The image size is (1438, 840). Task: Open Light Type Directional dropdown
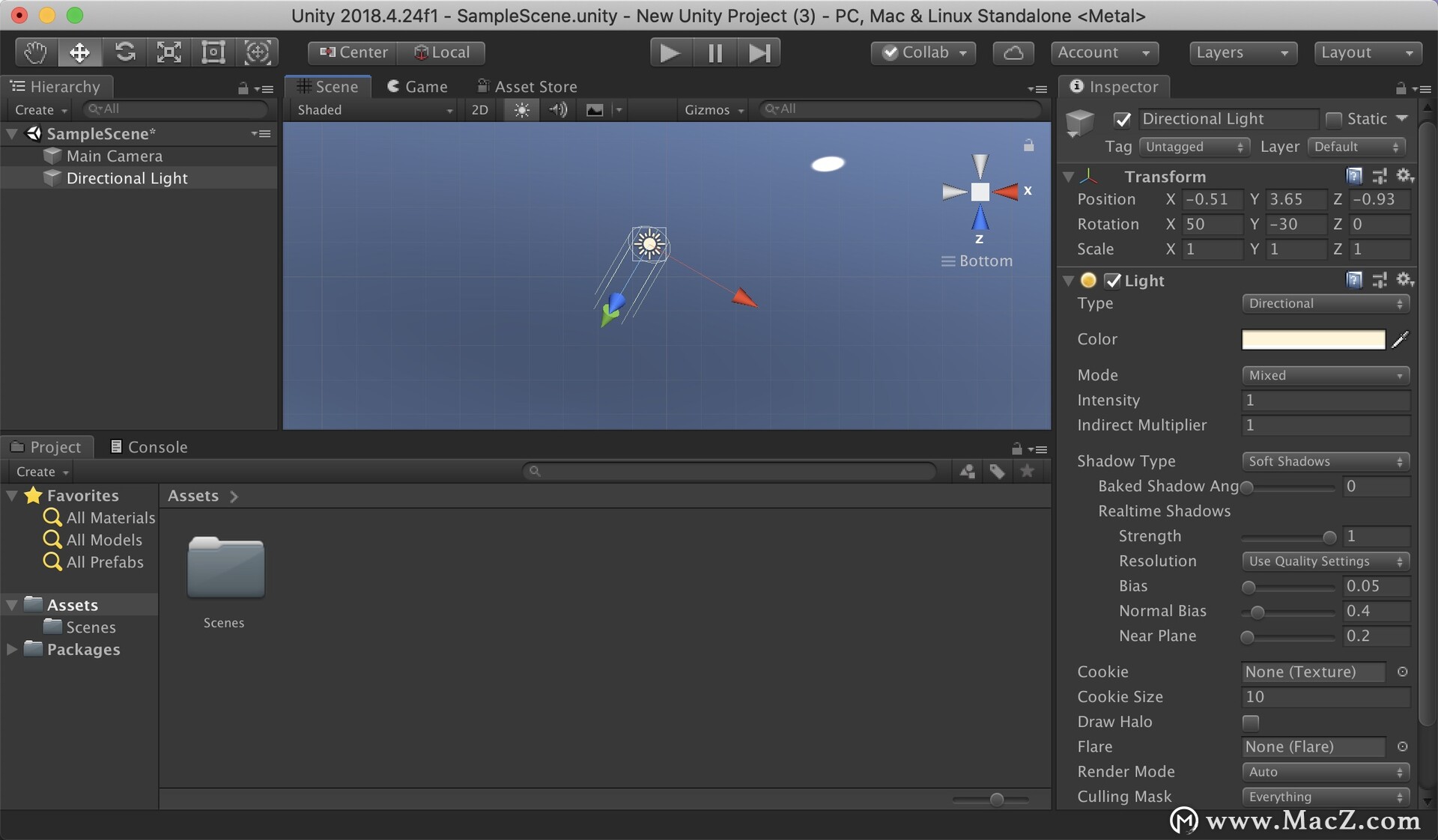(x=1326, y=303)
